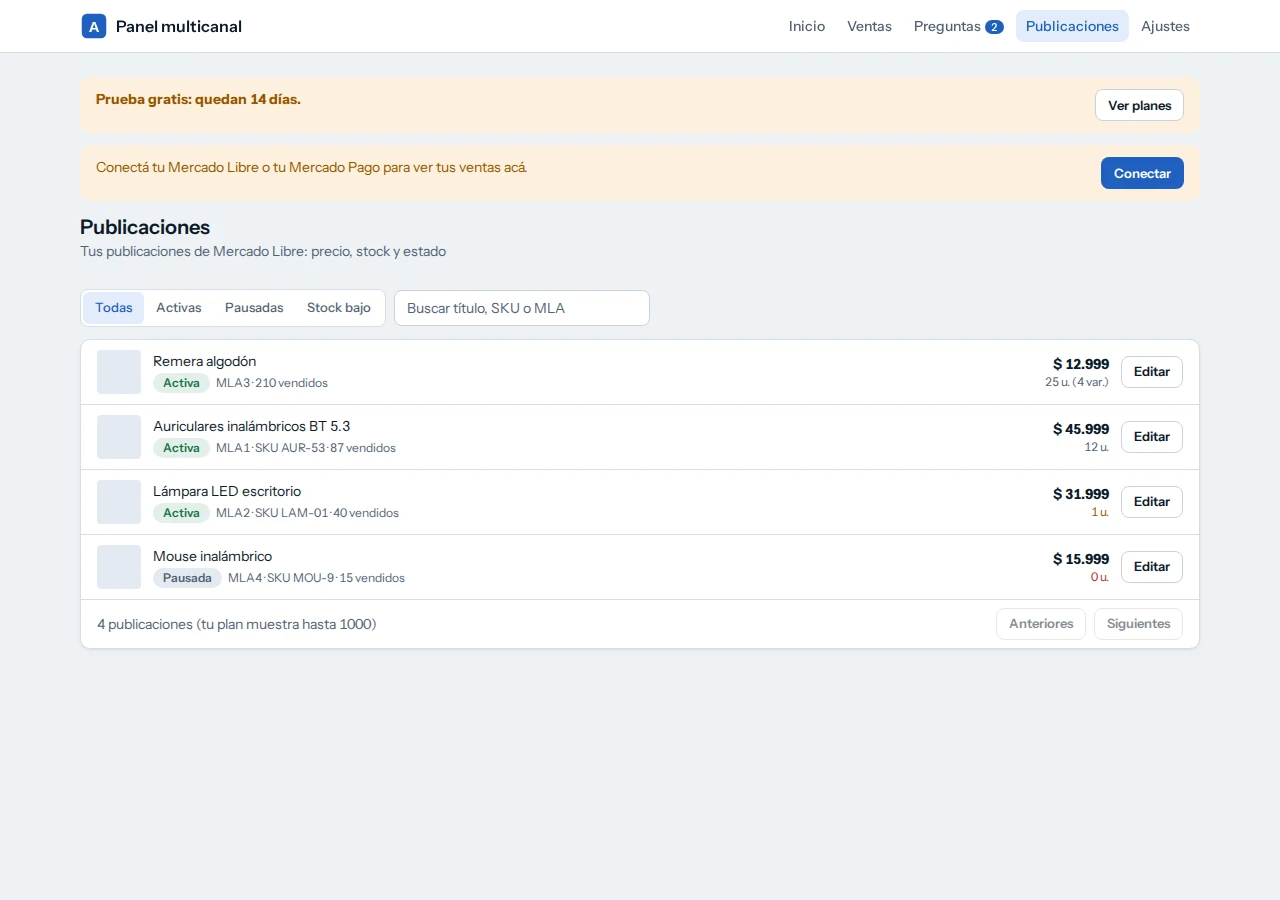Viewport: 1280px width, 900px height.
Task: Click the Remera algodón title
Action: pyautogui.click(x=205, y=361)
